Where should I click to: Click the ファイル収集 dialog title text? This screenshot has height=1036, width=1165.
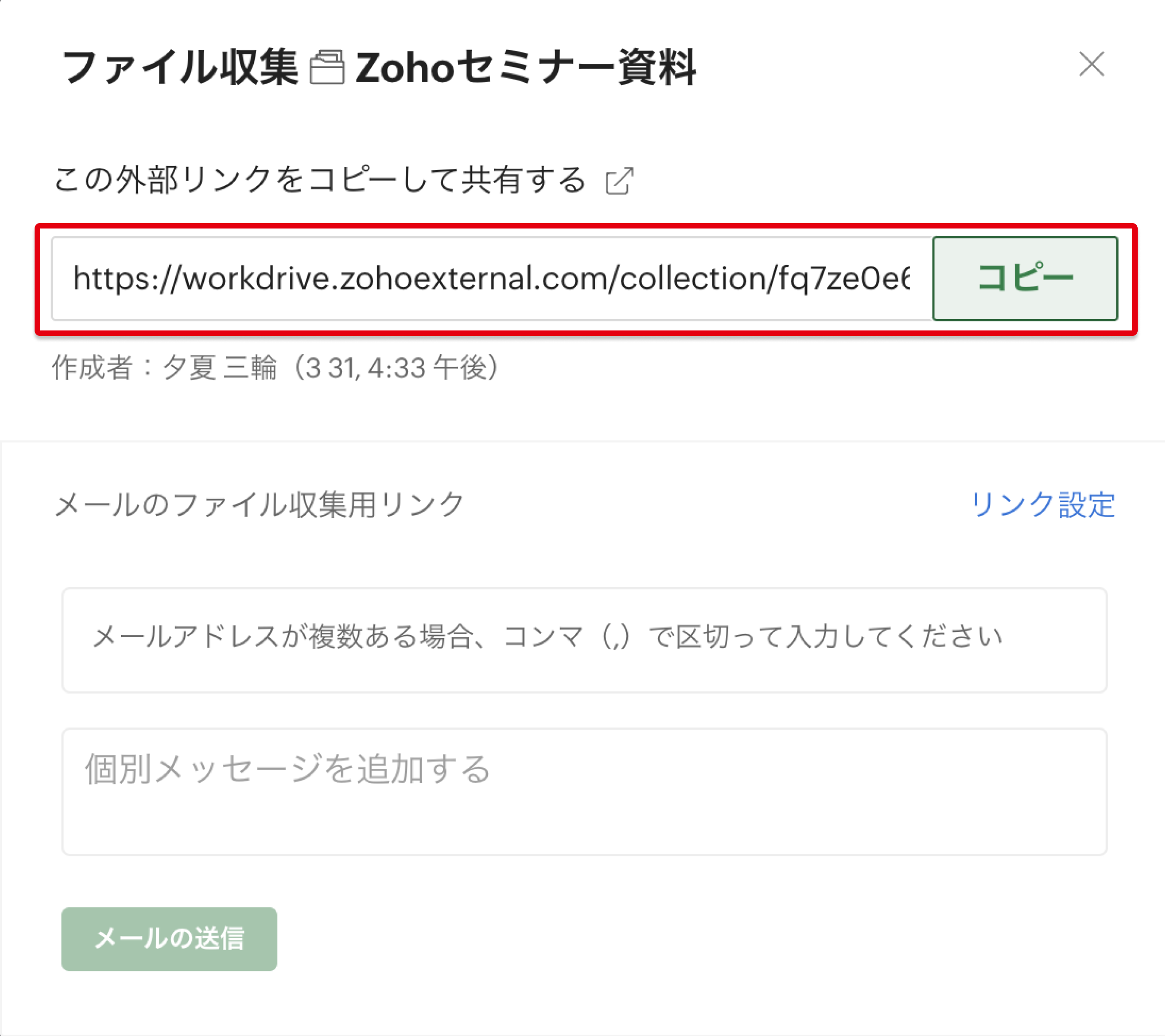coord(180,67)
